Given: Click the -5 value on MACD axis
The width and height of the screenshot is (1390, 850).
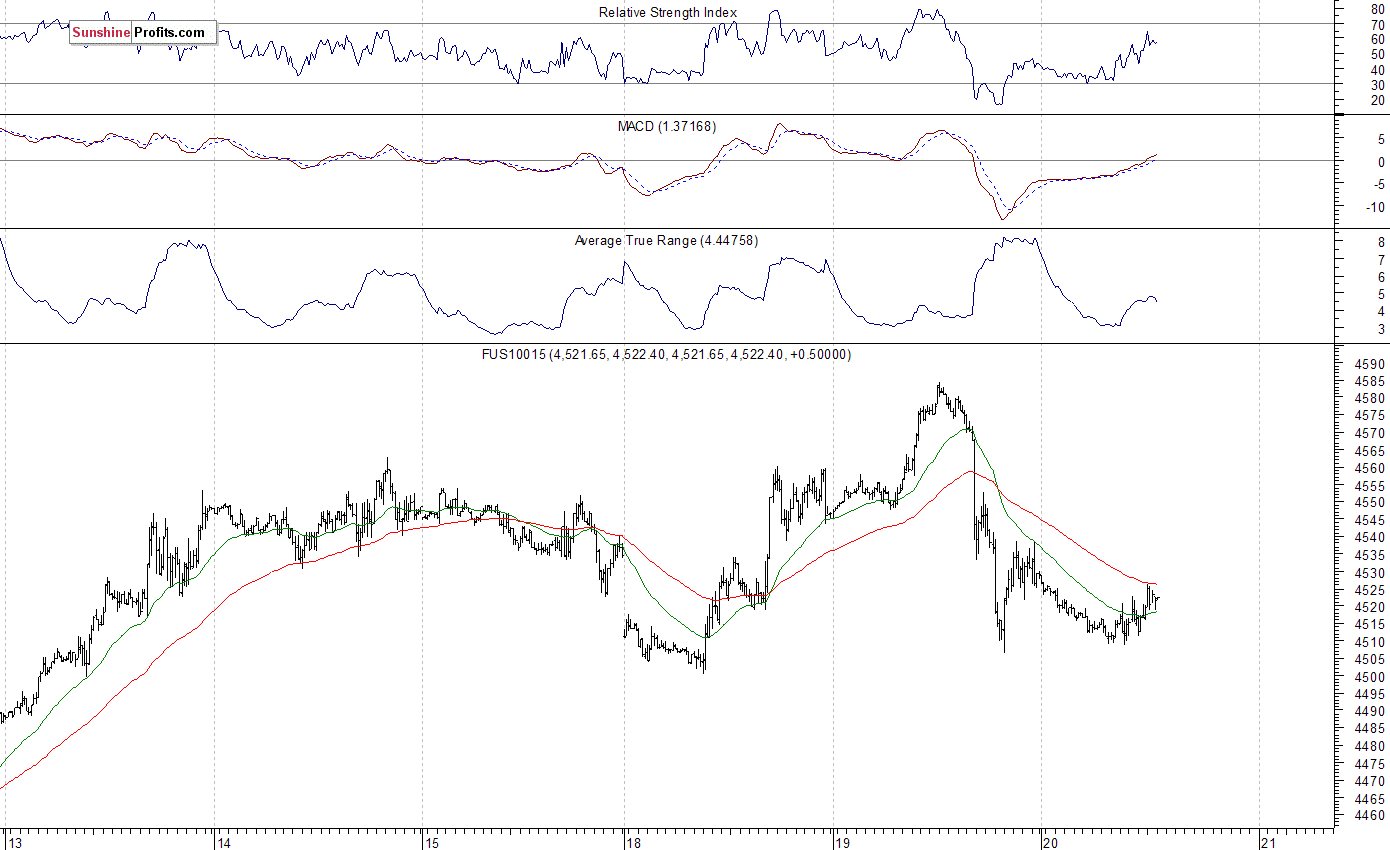Looking at the screenshot, I should pyautogui.click(x=1380, y=184).
